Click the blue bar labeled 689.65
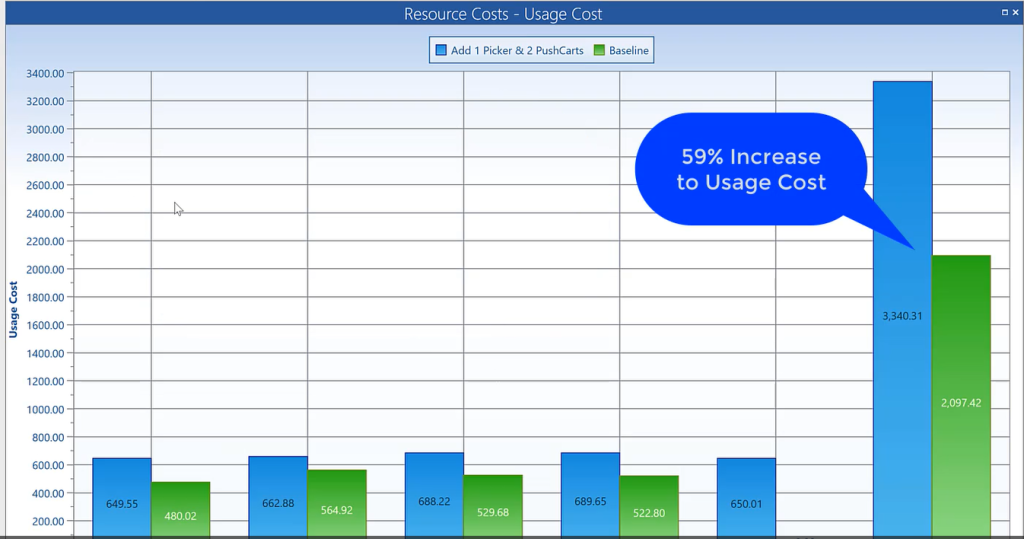Screen dimensions: 1024x539 tap(590, 495)
